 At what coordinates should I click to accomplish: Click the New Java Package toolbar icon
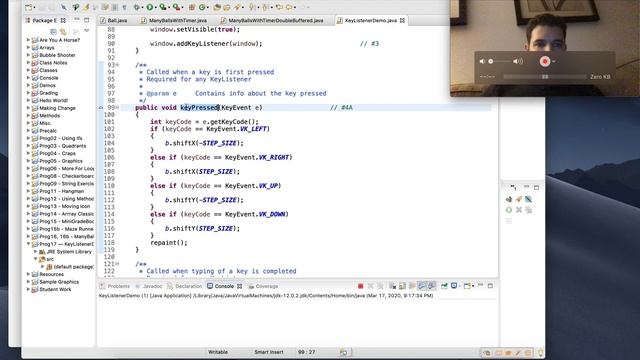191,7
